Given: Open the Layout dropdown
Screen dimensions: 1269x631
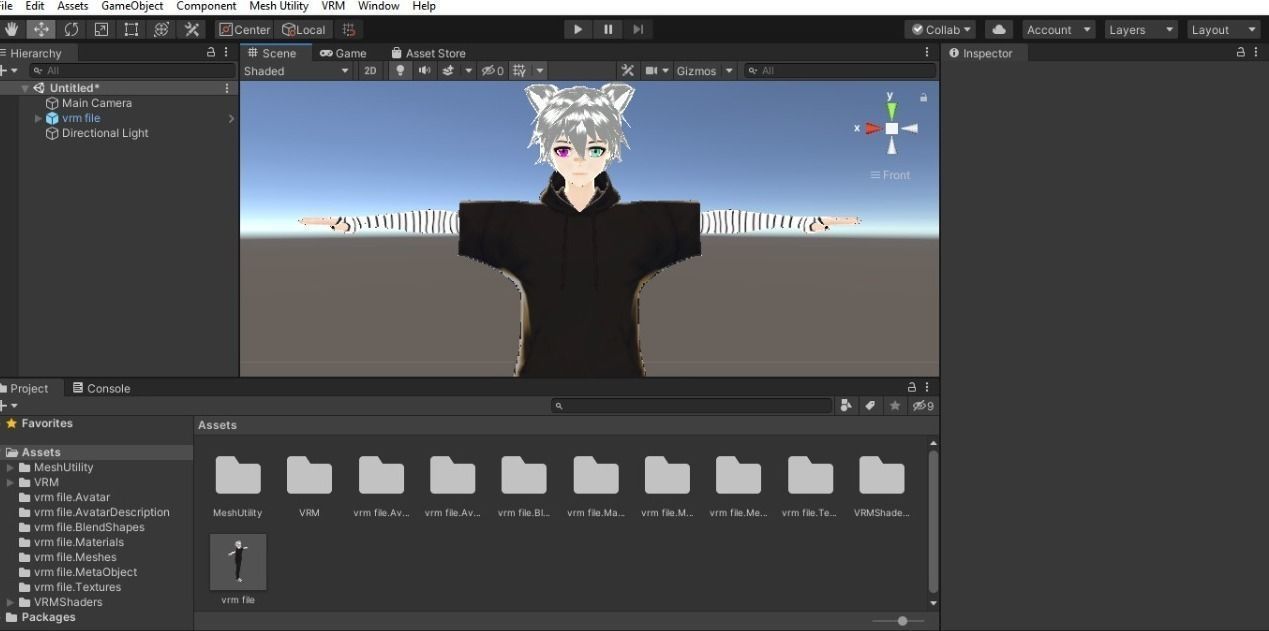Looking at the screenshot, I should click(1223, 30).
